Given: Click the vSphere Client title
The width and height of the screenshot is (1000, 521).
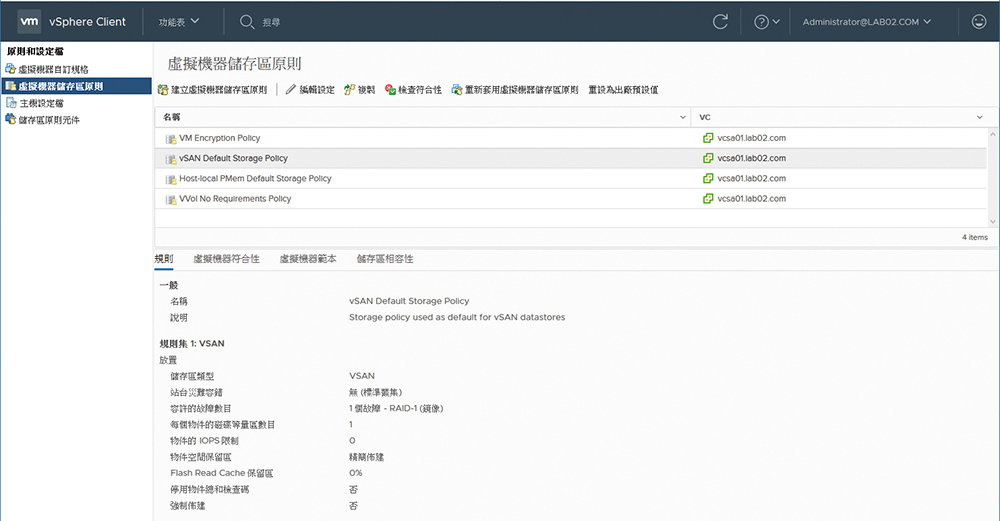Looking at the screenshot, I should click(x=87, y=22).
